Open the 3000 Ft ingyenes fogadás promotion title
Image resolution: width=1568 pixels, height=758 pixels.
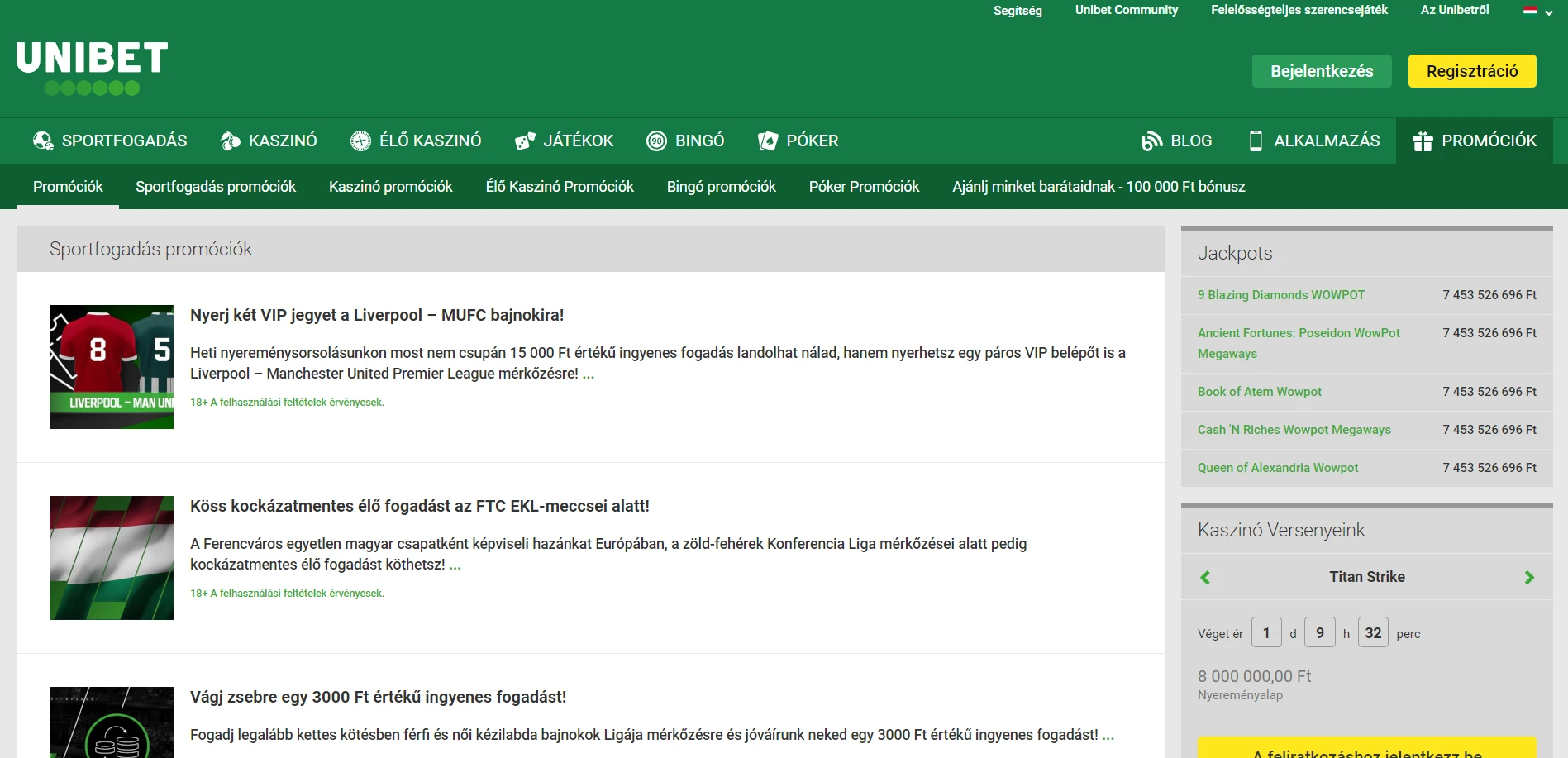click(379, 697)
